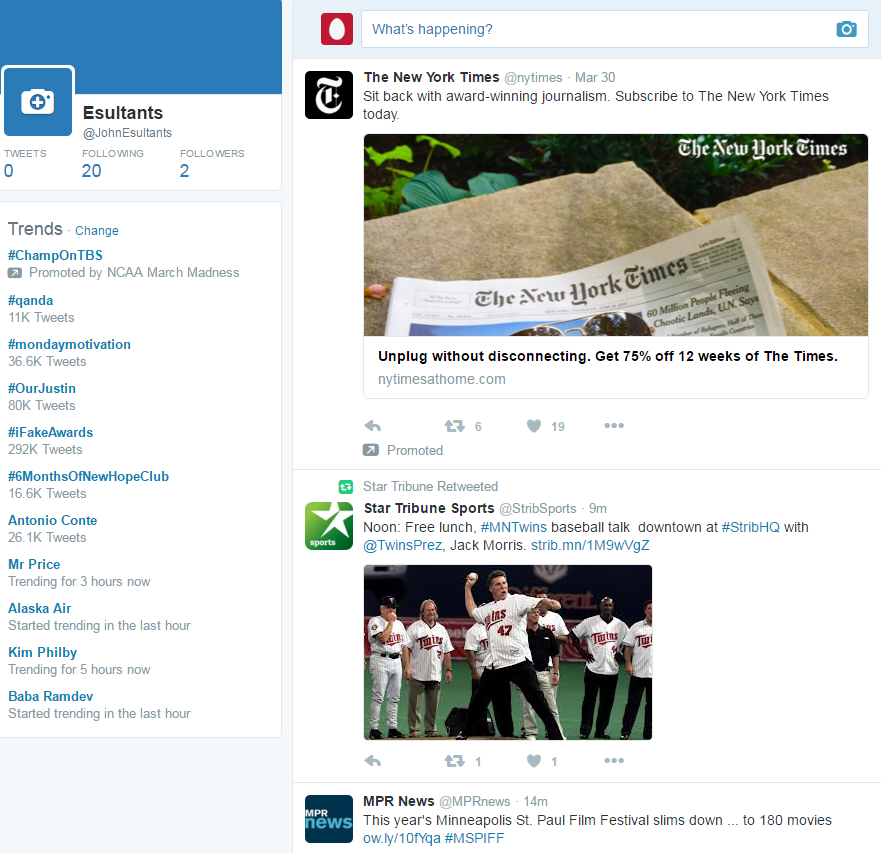Click the @JohnEsultants handle
Viewport: 881px width, 862px height.
[128, 133]
